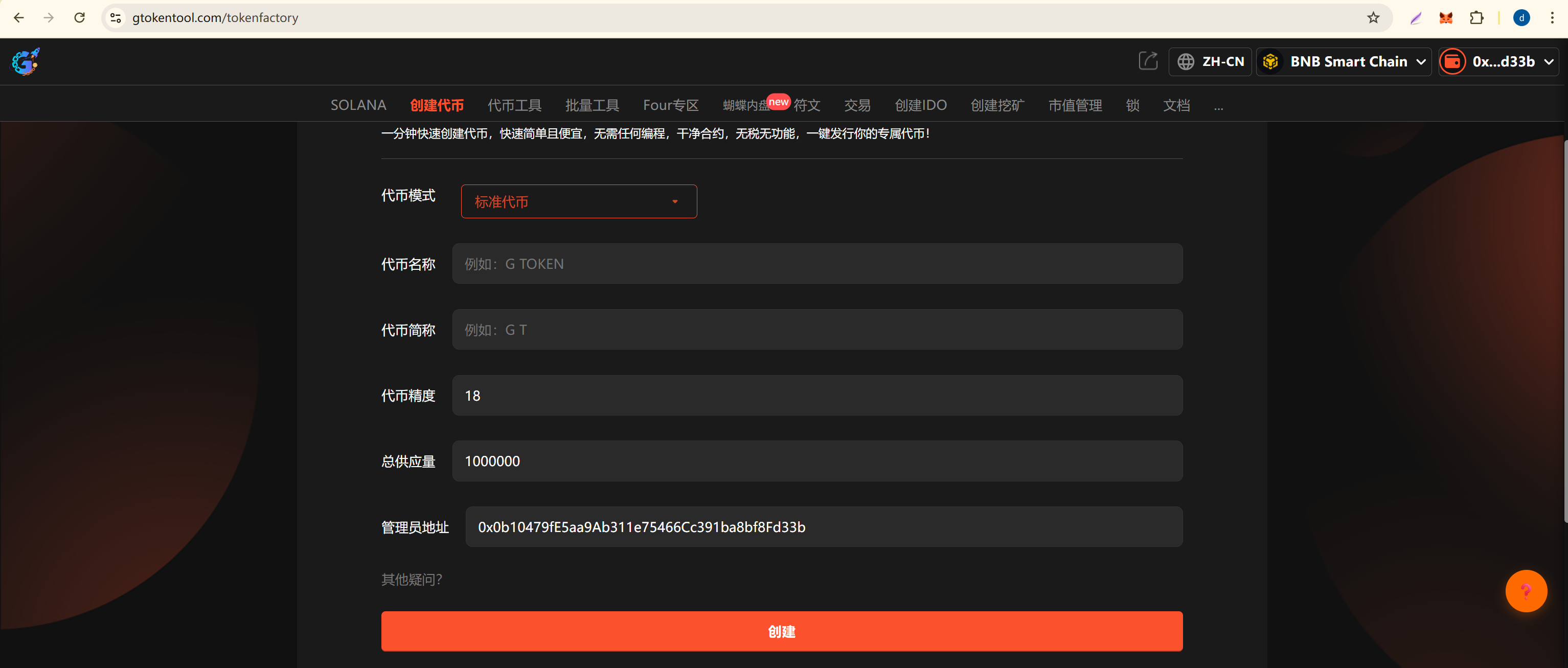Screen dimensions: 1568x668
Task: Expand the more nav items ellipsis
Action: 1218,106
